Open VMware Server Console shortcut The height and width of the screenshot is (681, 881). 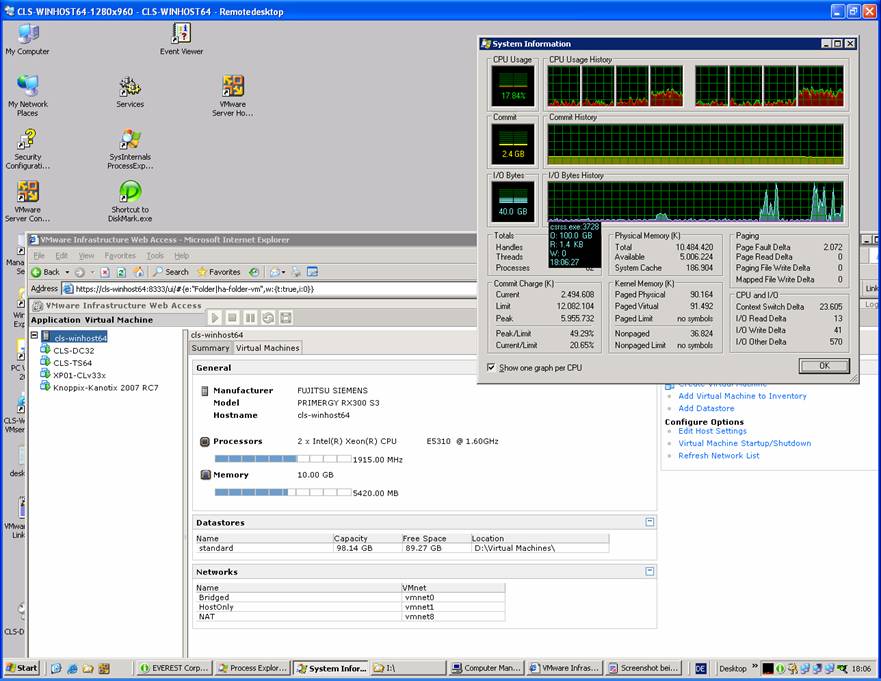28,202
